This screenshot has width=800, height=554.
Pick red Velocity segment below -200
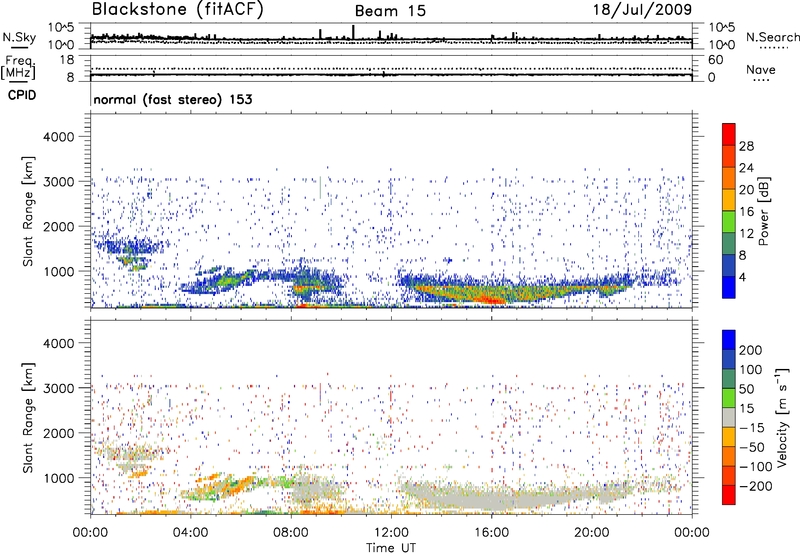click(x=729, y=495)
